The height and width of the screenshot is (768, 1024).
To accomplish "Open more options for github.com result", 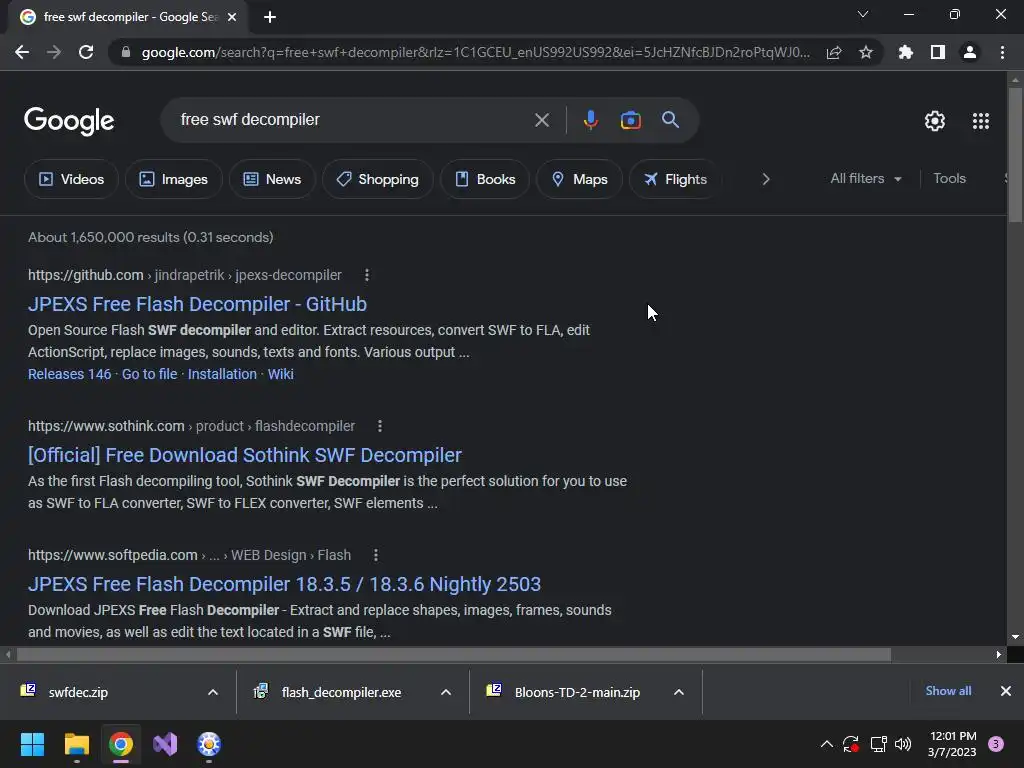I will tap(367, 276).
